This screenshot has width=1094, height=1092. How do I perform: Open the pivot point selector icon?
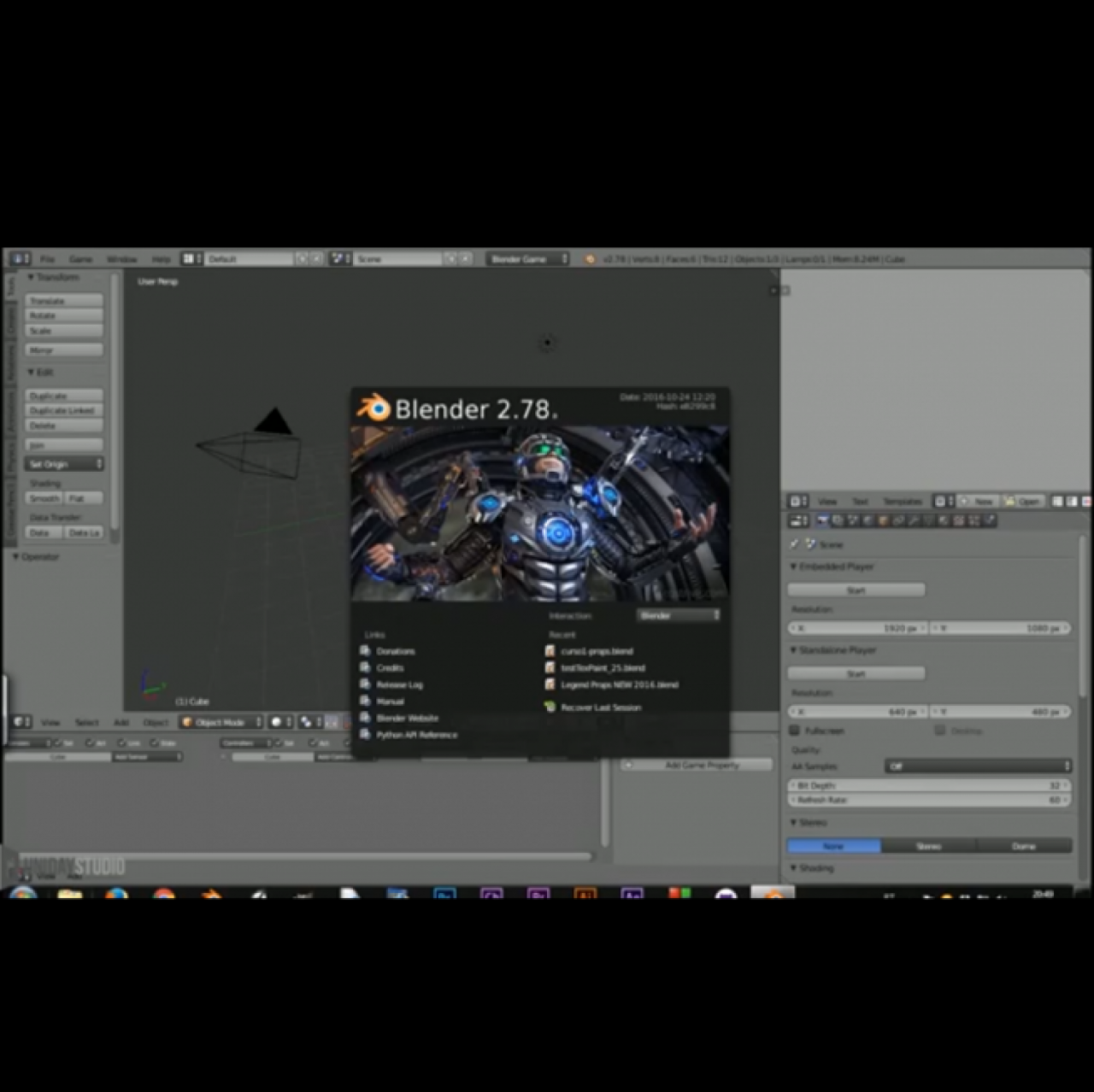(309, 722)
